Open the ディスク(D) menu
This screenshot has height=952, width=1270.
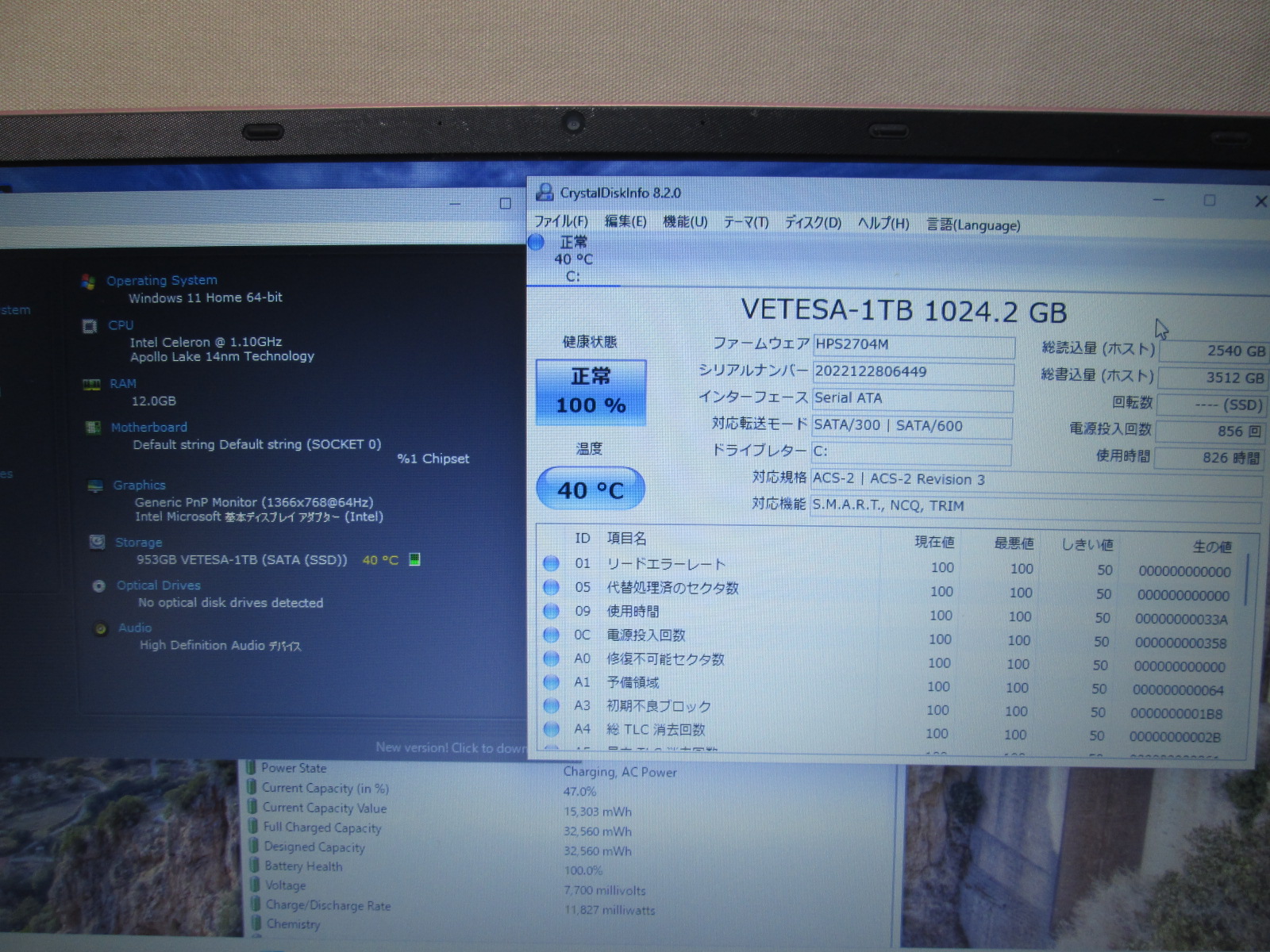(813, 223)
